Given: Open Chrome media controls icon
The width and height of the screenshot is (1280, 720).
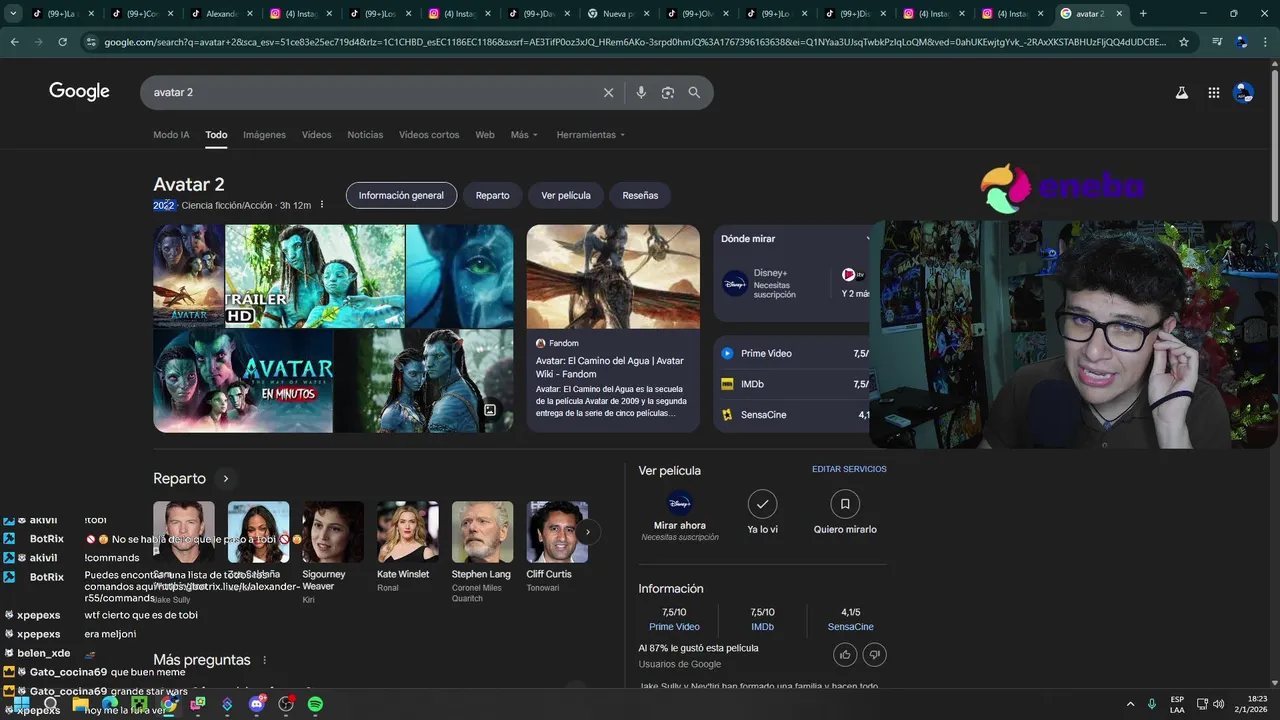Looking at the screenshot, I should (x=1217, y=42).
